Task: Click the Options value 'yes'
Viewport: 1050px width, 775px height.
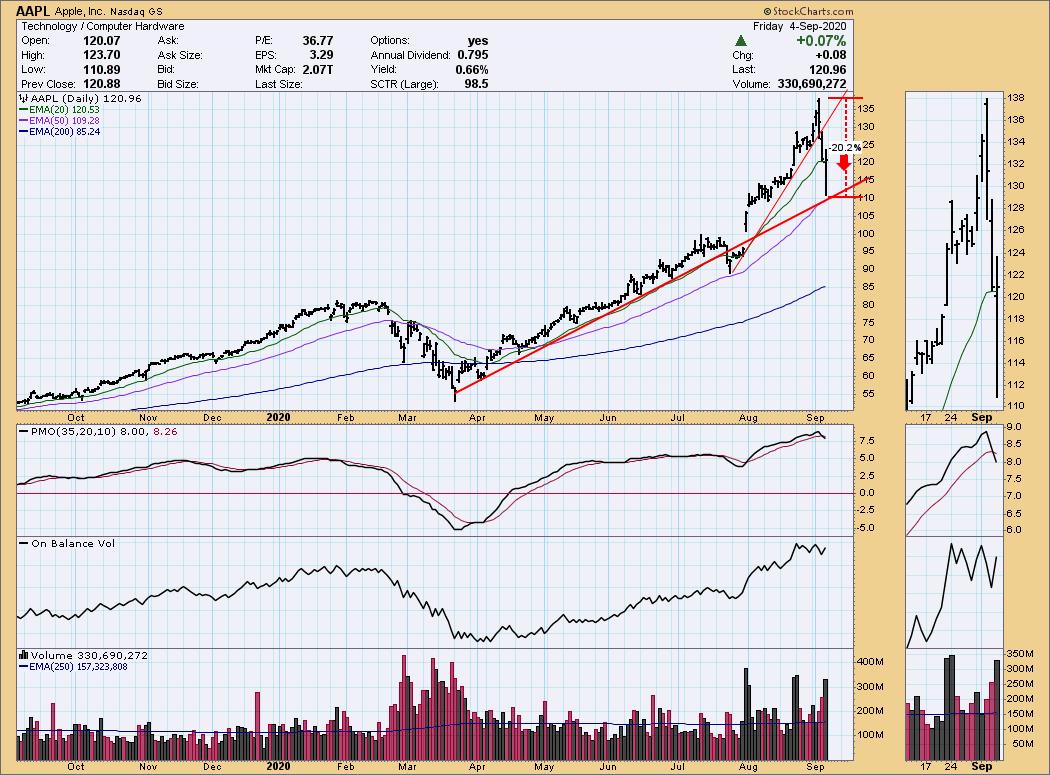Action: point(478,41)
